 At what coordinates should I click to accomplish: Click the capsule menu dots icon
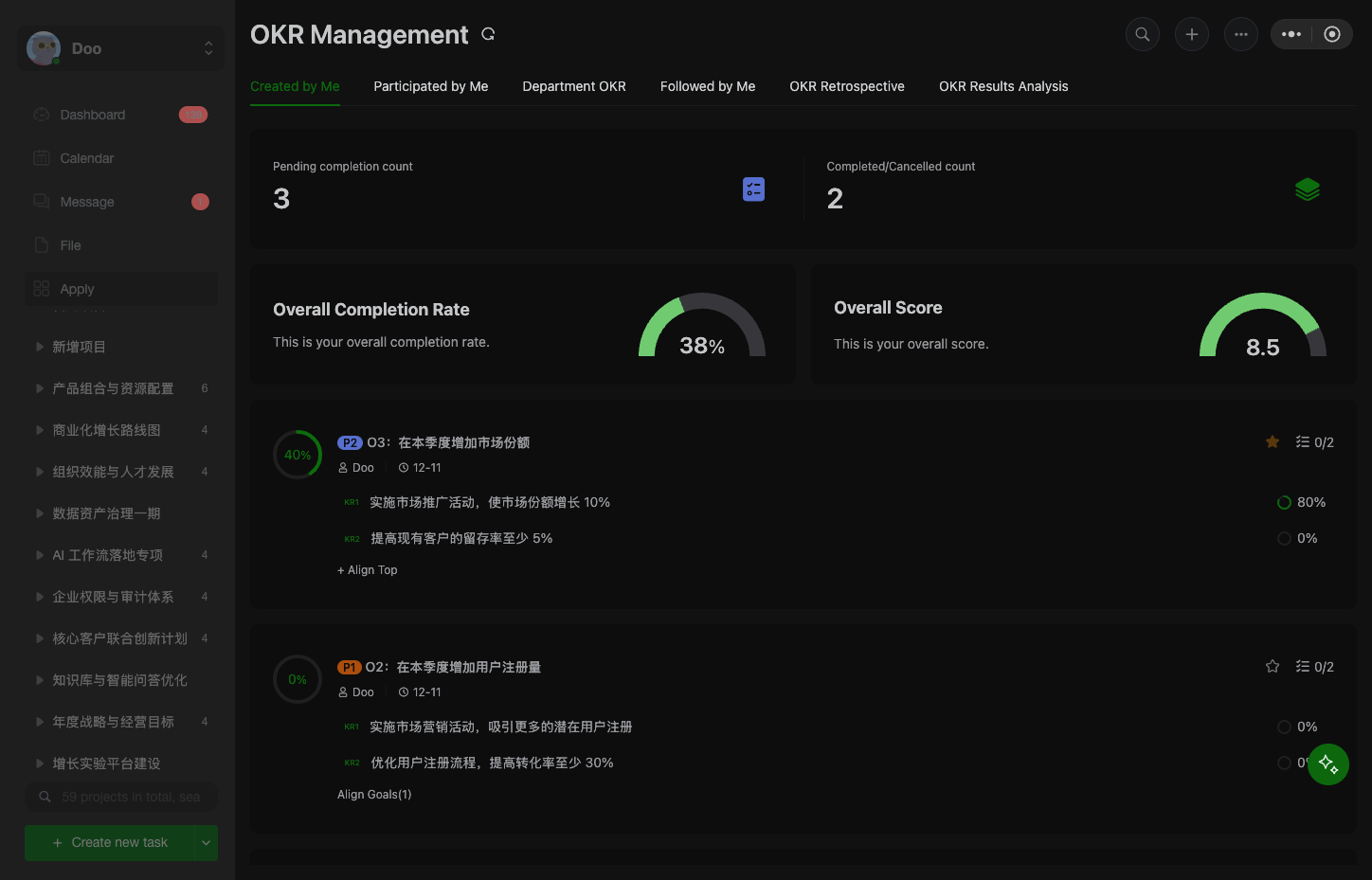[x=1291, y=34]
